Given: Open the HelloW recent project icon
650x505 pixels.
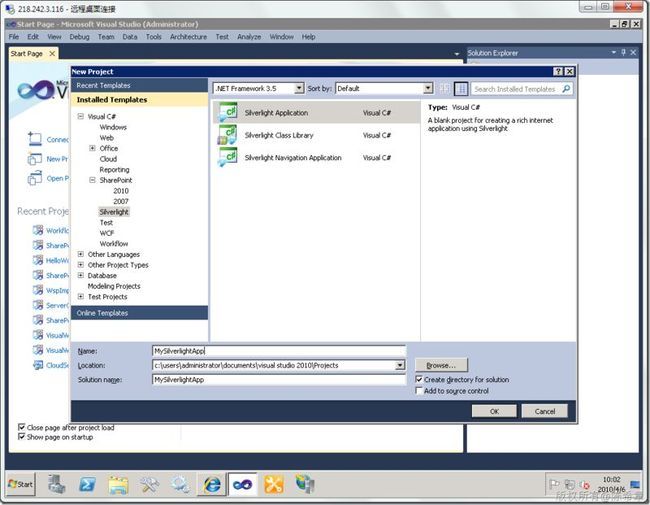Looking at the screenshot, I should pos(38,260).
